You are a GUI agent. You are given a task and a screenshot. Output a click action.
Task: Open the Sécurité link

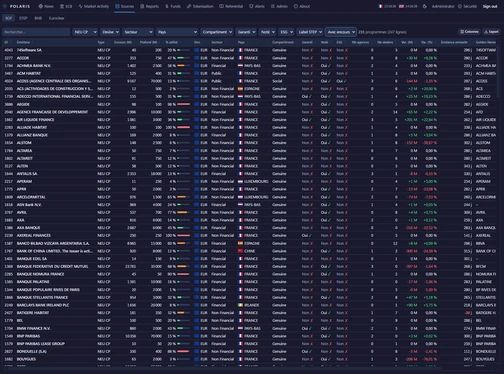tap(467, 6)
